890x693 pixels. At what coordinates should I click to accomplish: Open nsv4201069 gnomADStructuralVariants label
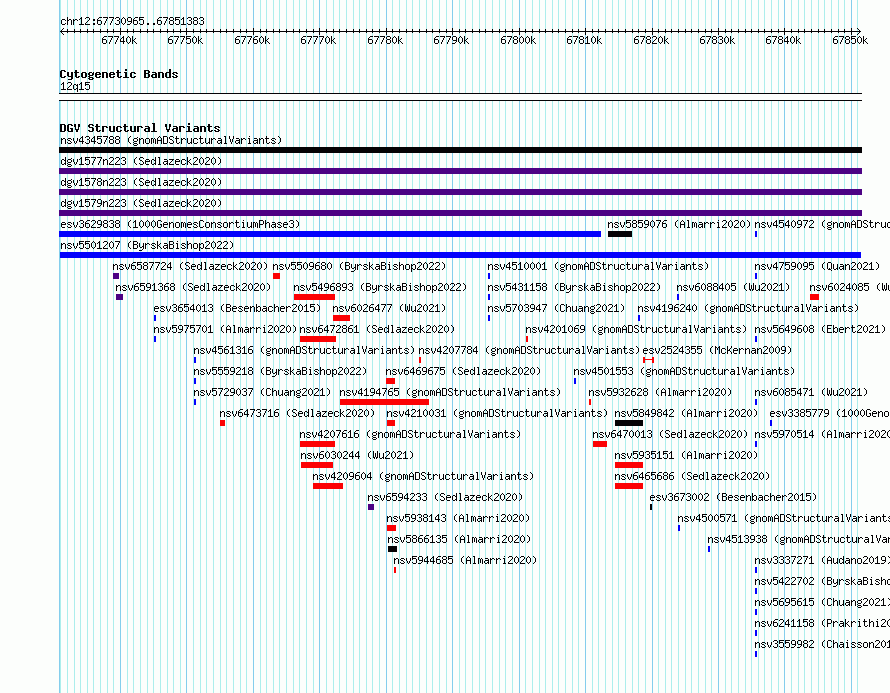(636, 329)
